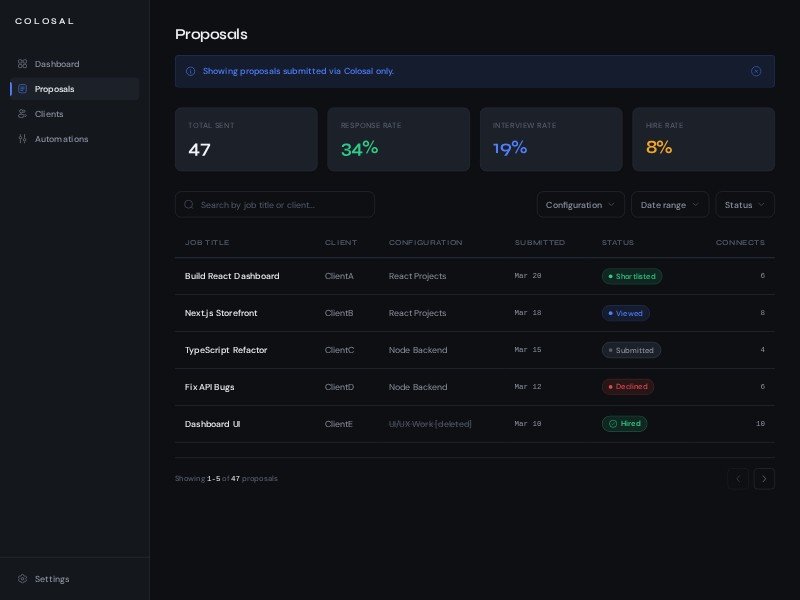Click the Settings gear icon at bottom

(x=23, y=579)
